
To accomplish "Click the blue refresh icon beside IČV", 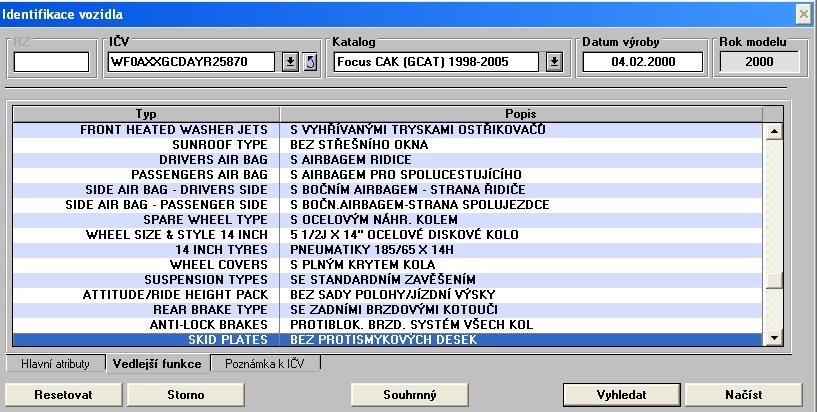I will click(309, 63).
